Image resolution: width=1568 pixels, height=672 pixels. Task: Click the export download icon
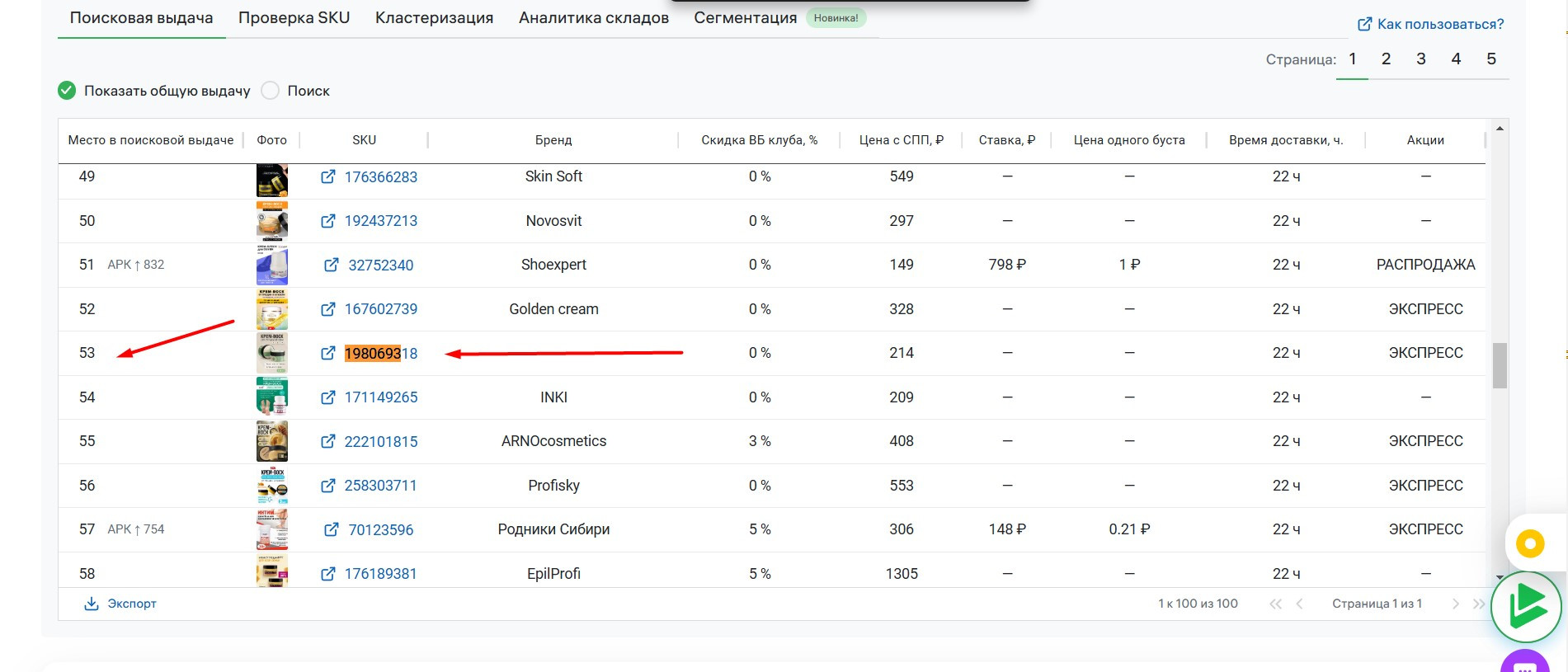92,604
